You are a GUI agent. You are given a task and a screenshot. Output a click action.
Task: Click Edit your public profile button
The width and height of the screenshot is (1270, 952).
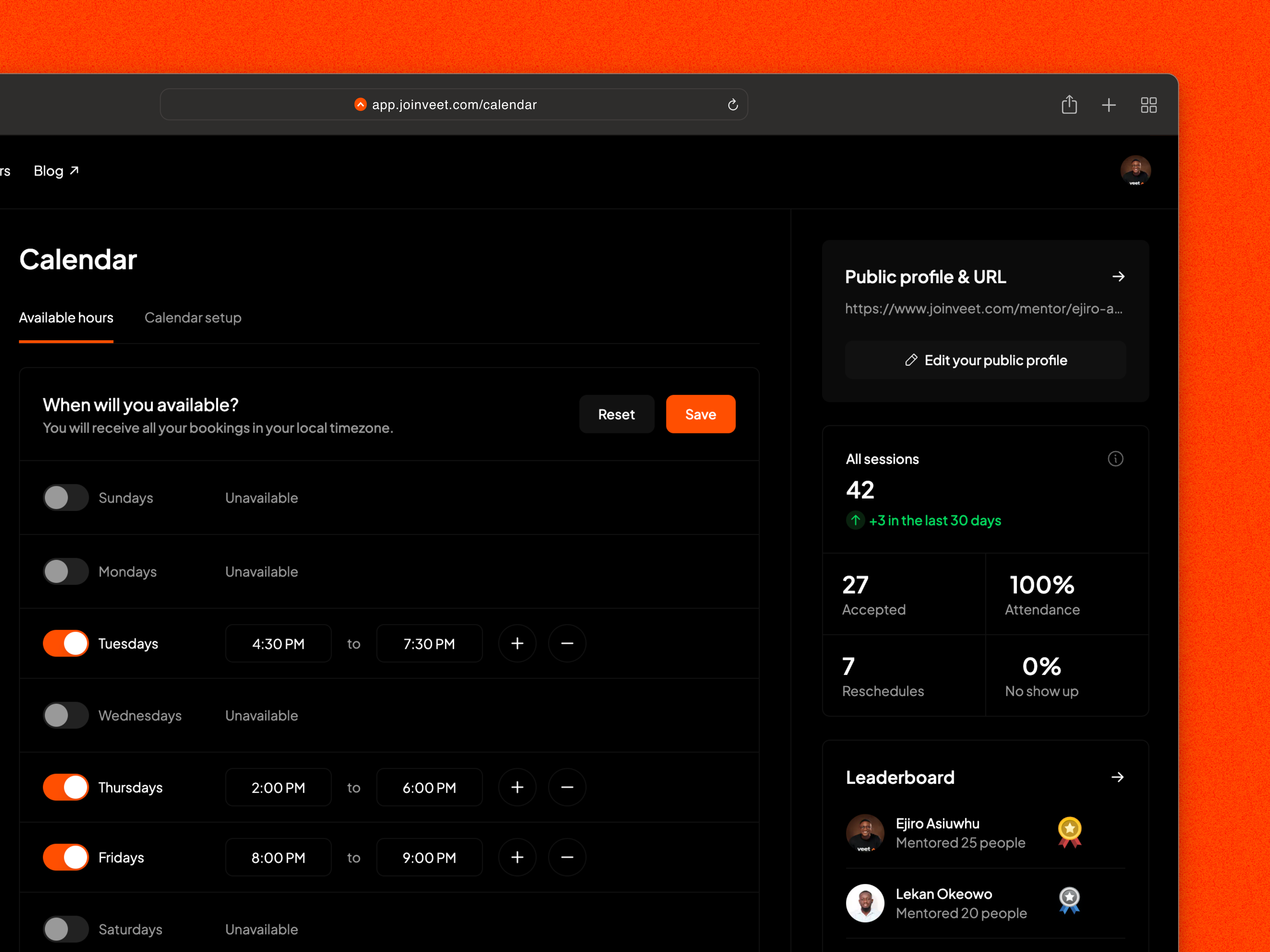[x=985, y=360]
